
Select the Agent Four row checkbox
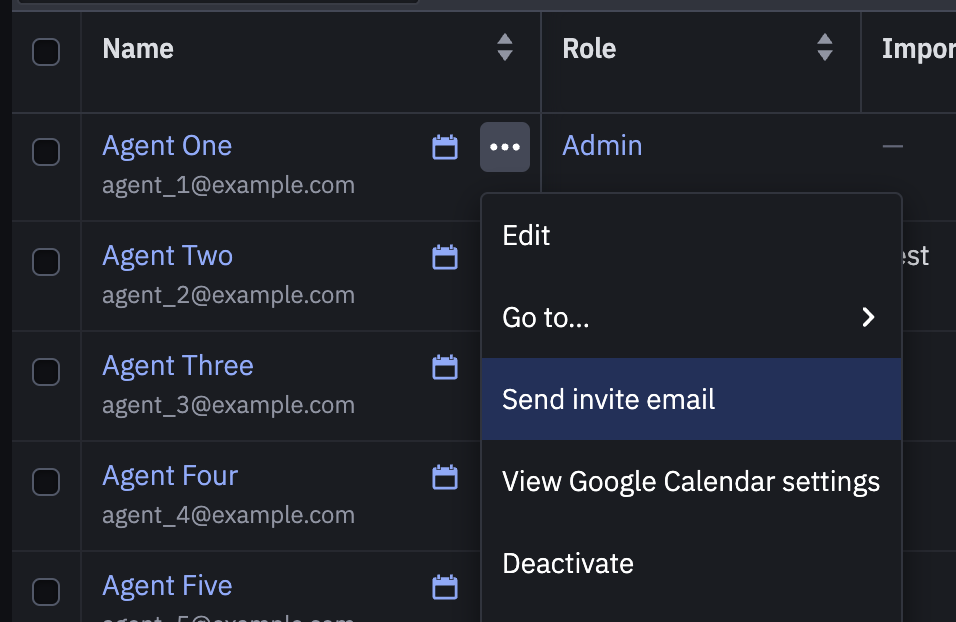pyautogui.click(x=46, y=482)
